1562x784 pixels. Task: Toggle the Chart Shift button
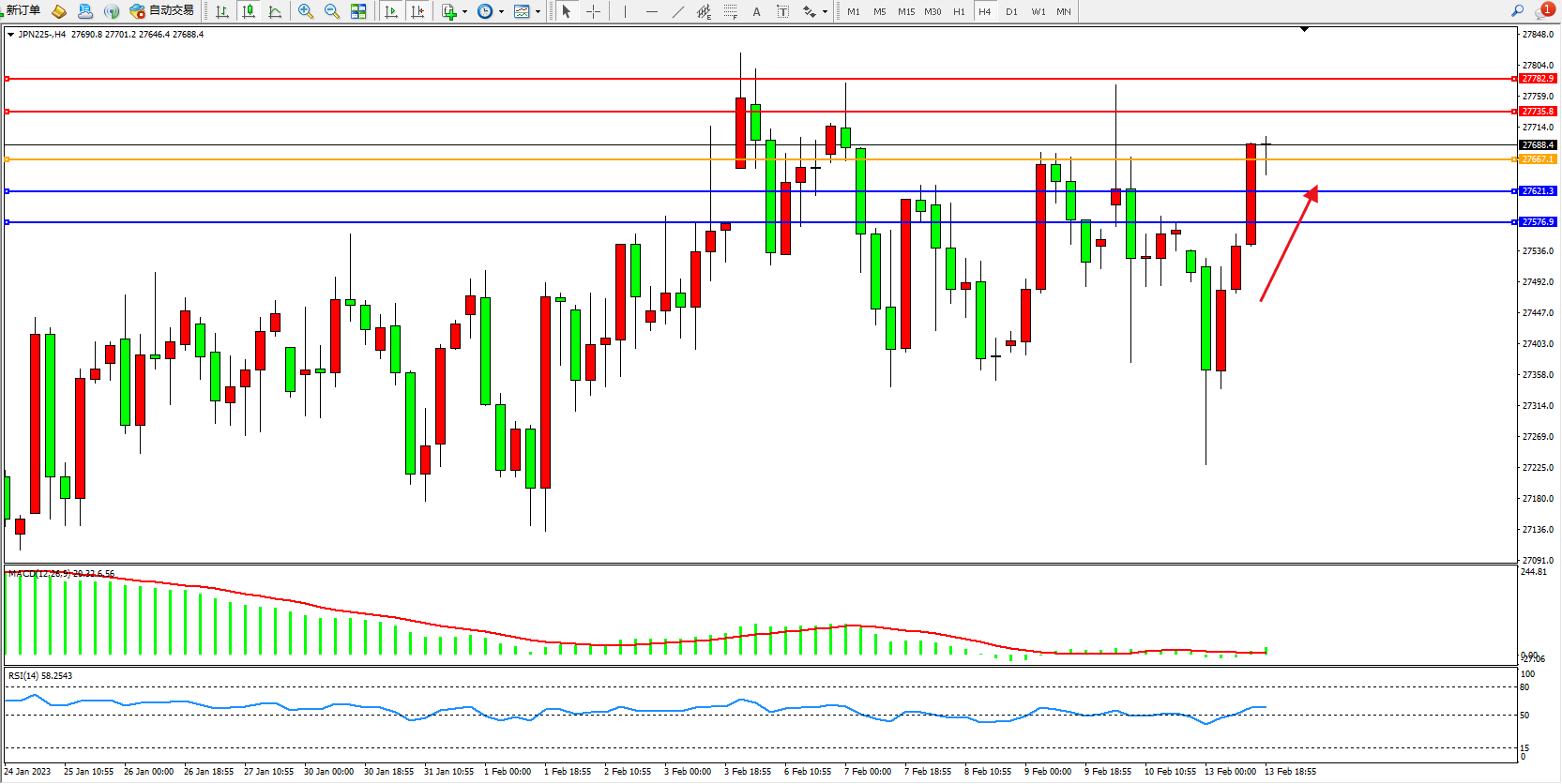pyautogui.click(x=417, y=11)
